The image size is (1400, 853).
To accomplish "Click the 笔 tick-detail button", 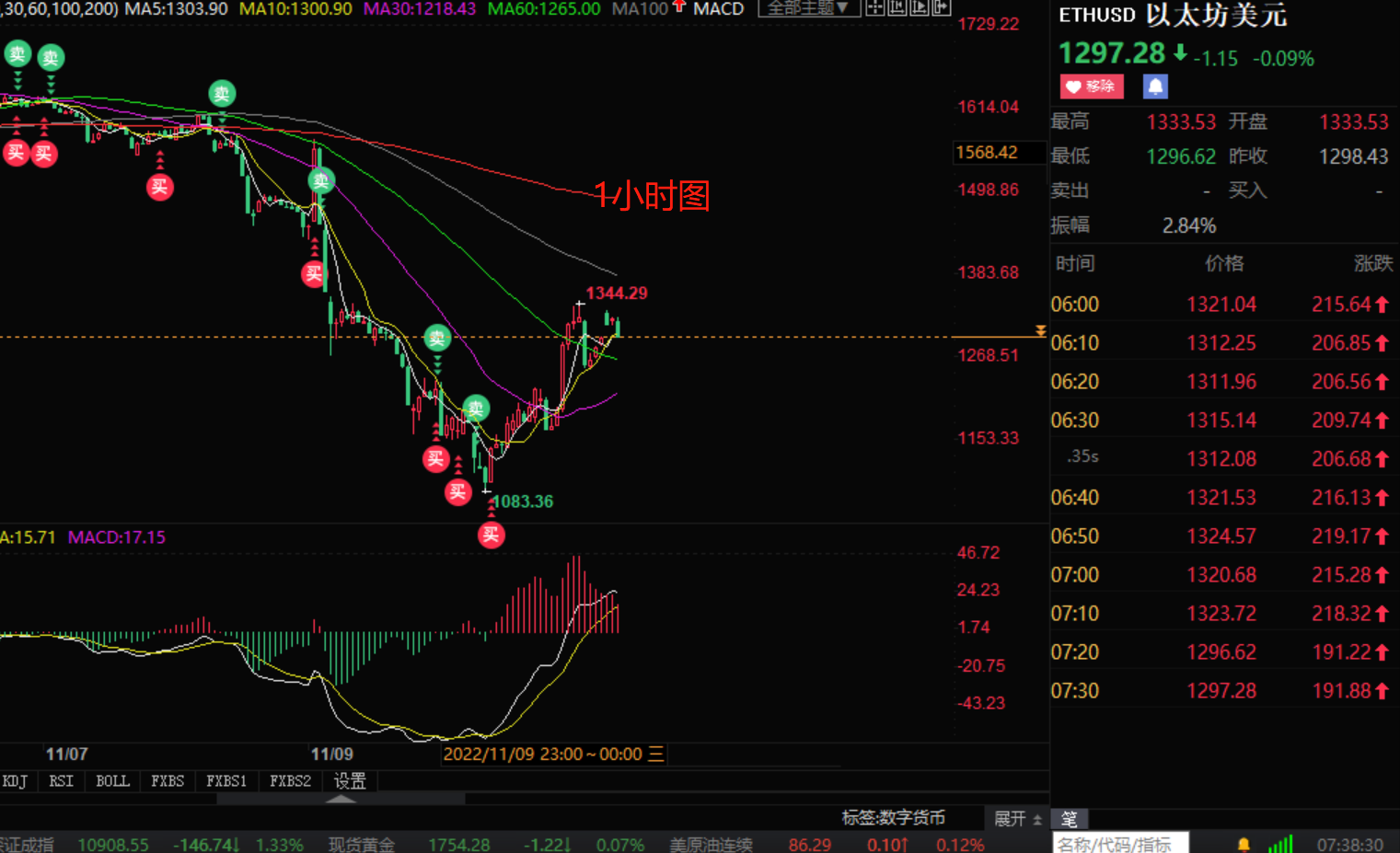I will 1070,819.
